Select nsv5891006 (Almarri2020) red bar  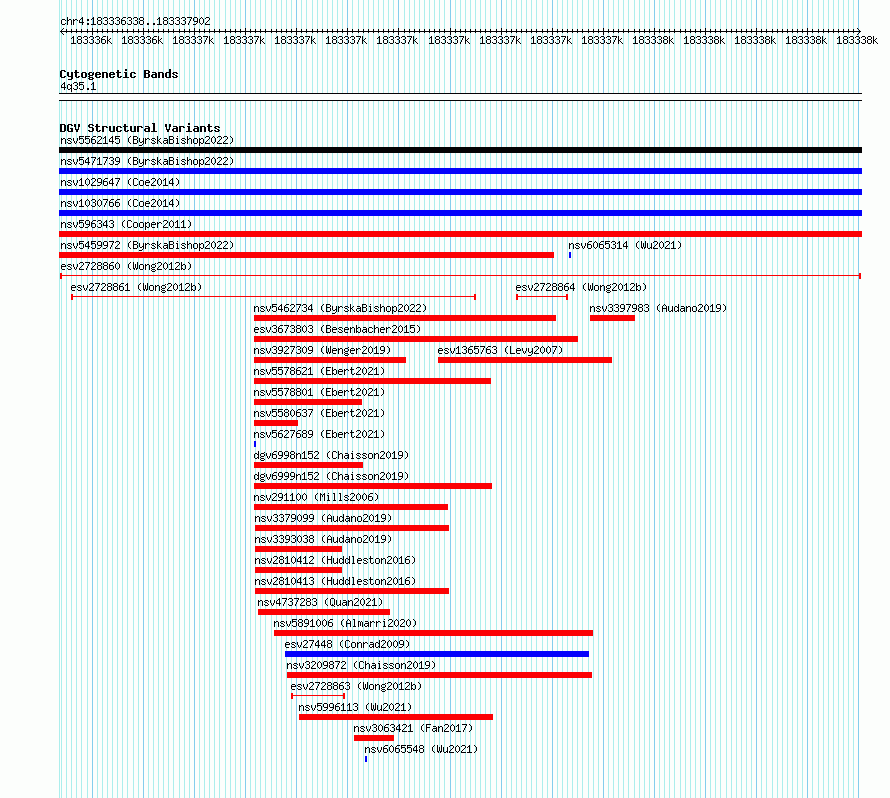433,633
